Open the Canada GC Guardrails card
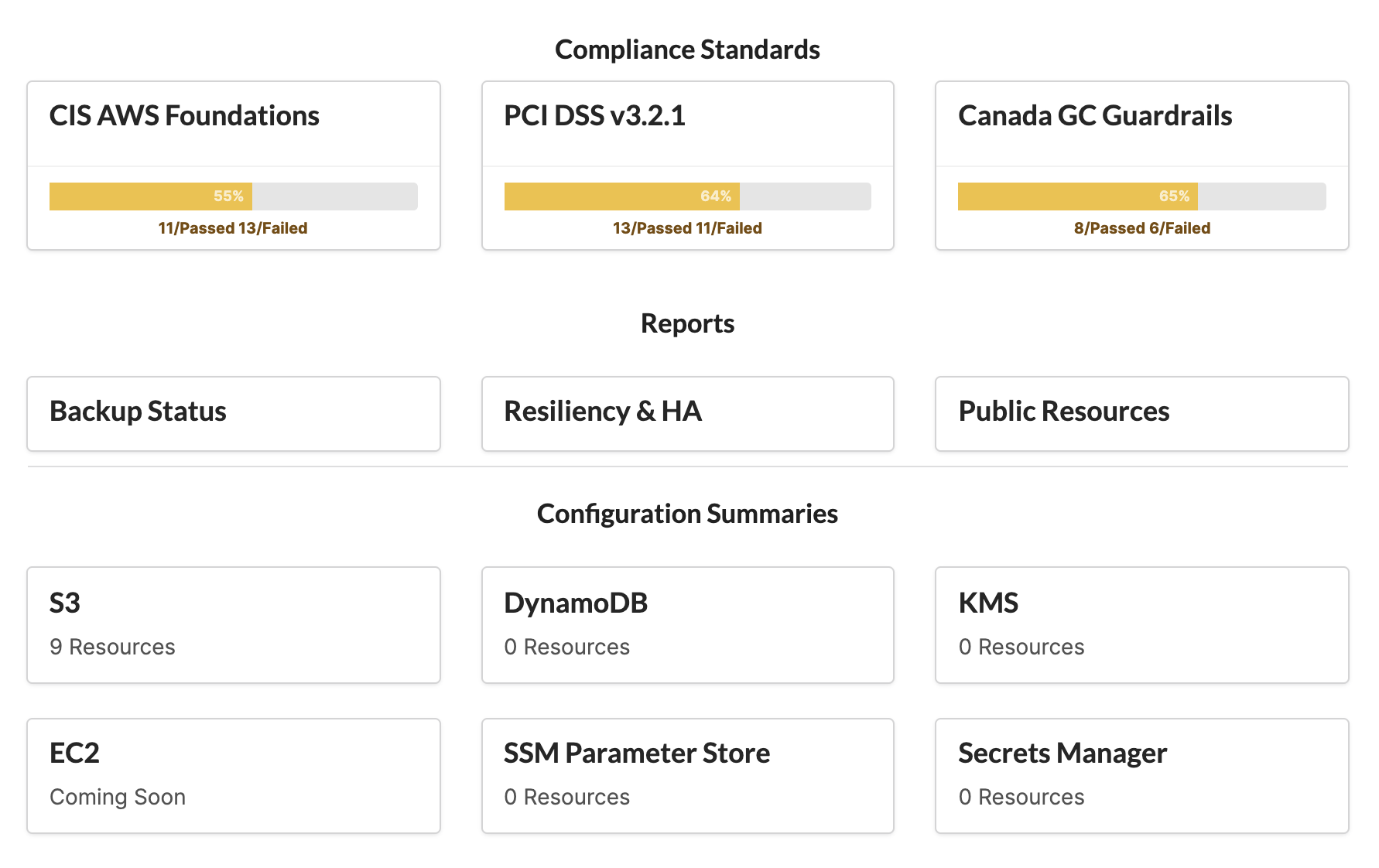Viewport: 1379px width, 868px height. point(1142,166)
